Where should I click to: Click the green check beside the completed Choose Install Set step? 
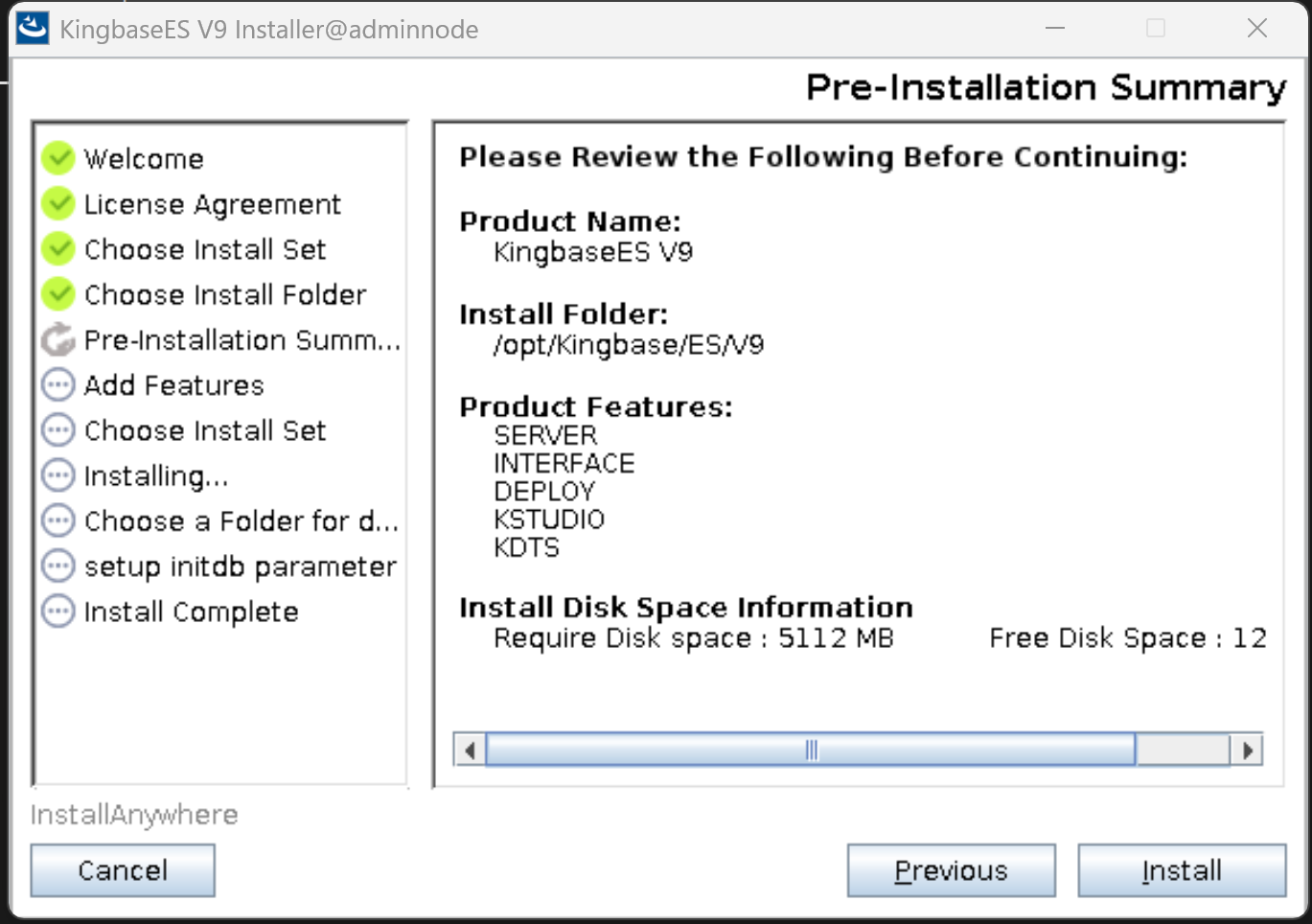[58, 249]
